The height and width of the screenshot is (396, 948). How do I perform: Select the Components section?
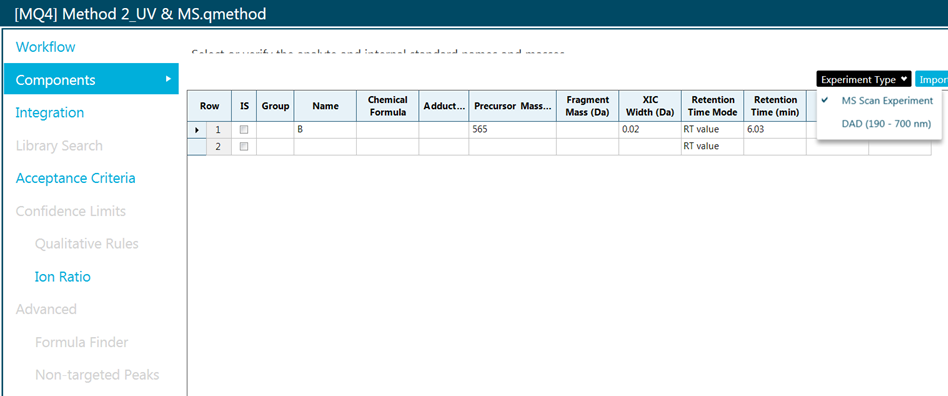91,79
